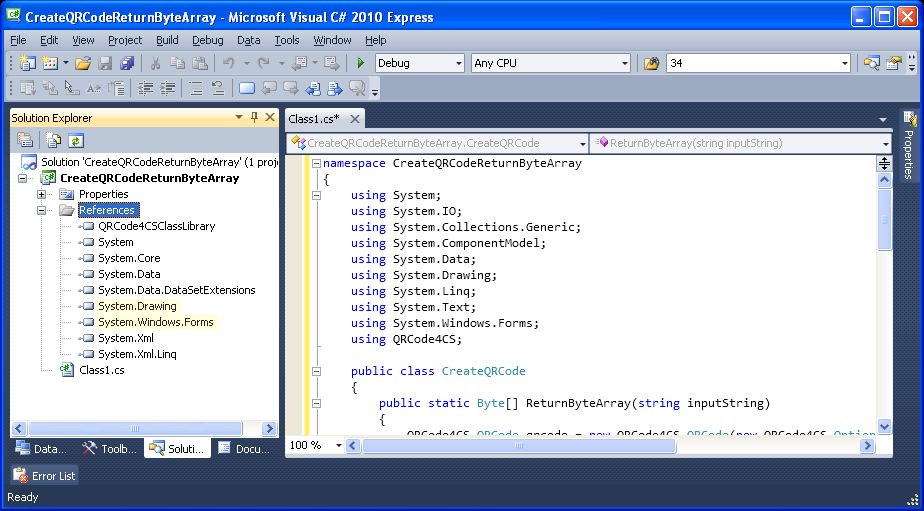Open the Build menu

coord(167,40)
